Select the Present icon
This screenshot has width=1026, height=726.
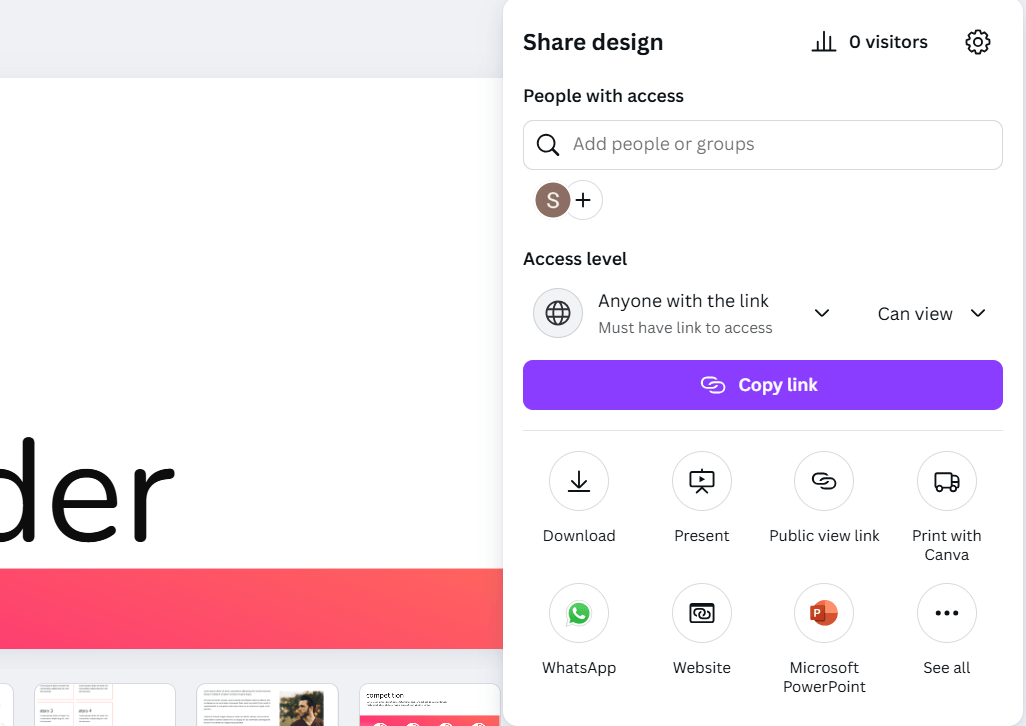pos(701,481)
